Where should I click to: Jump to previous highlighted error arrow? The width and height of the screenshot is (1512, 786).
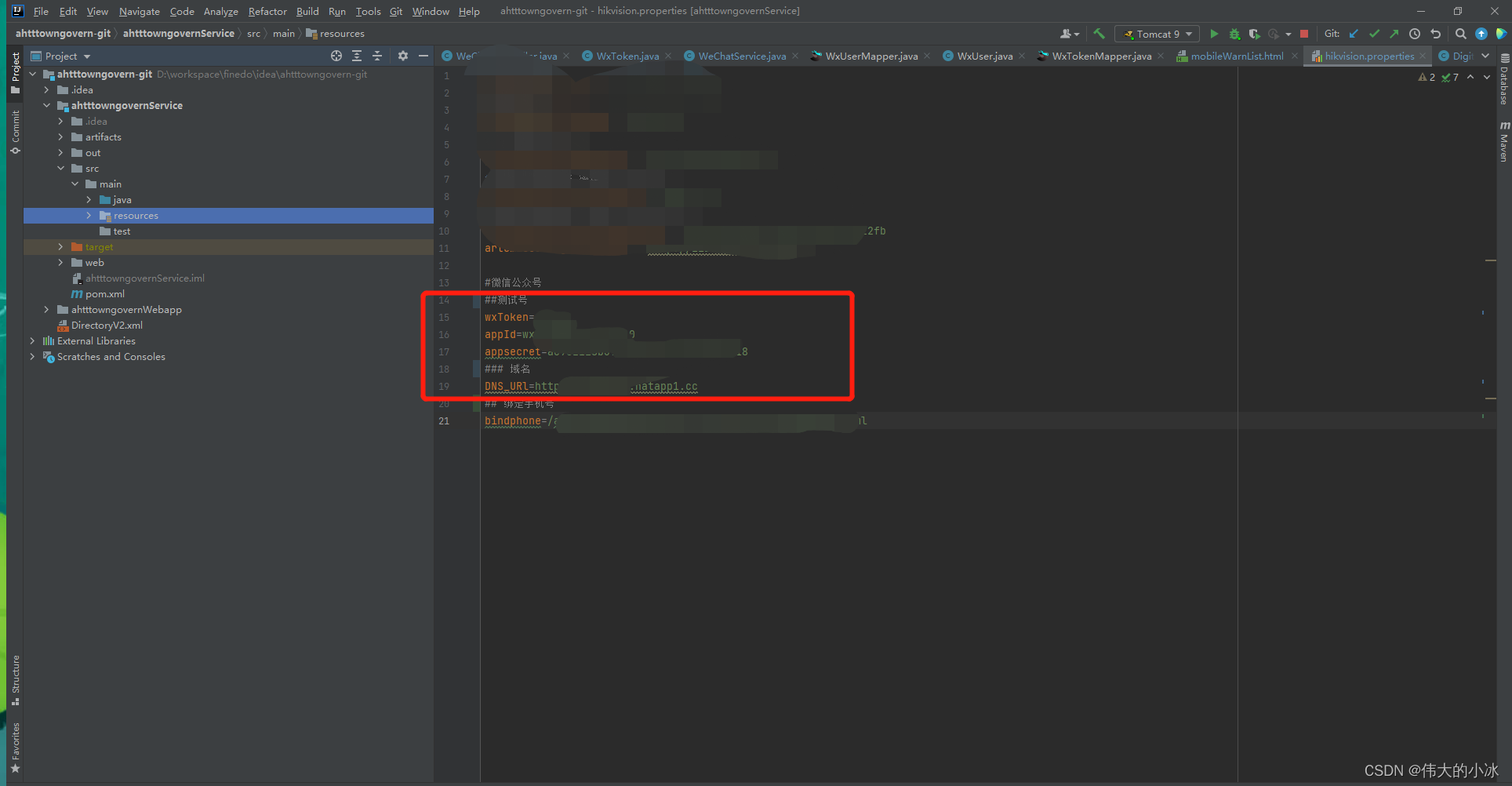[x=1470, y=77]
